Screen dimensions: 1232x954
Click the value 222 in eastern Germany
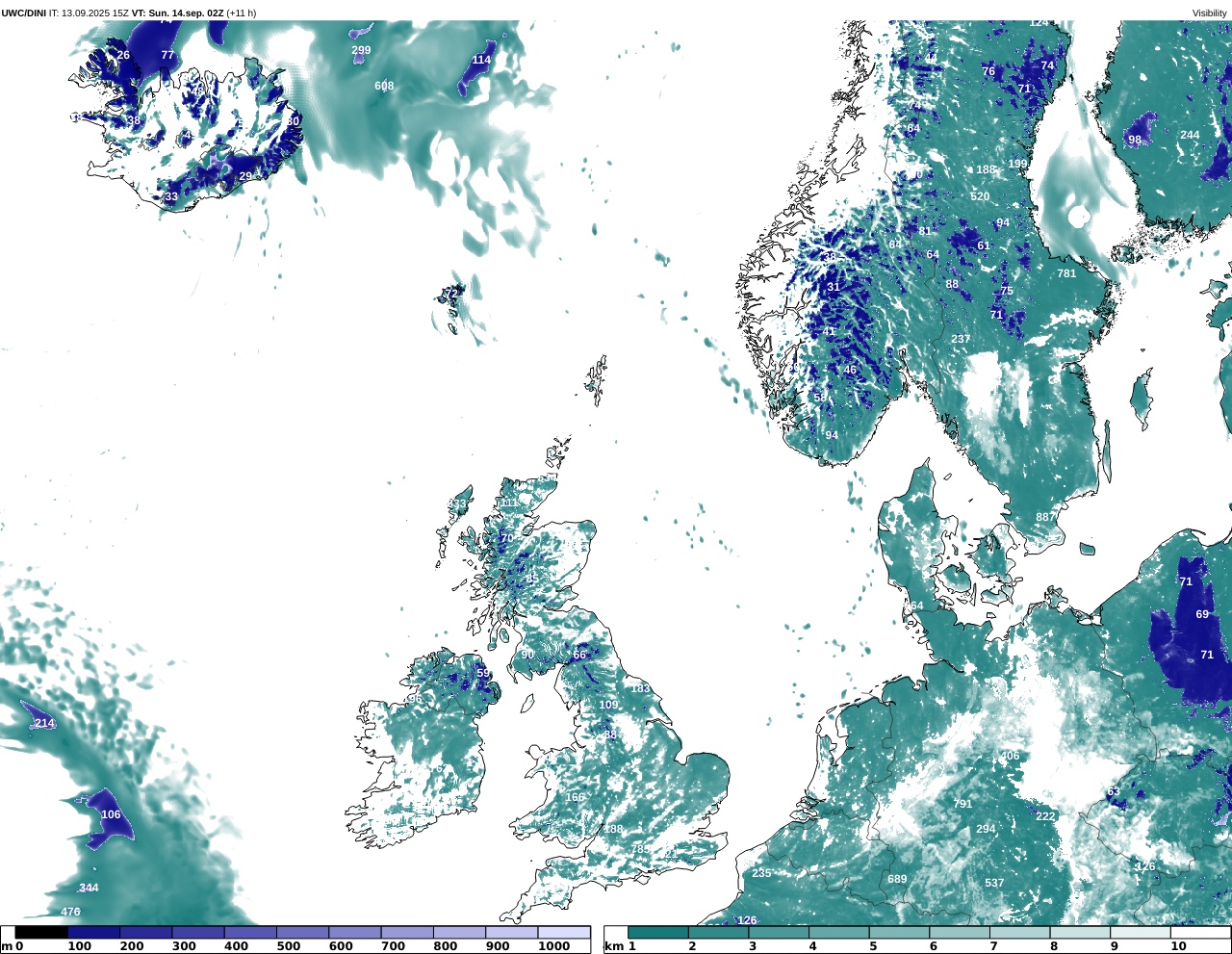(x=1045, y=817)
